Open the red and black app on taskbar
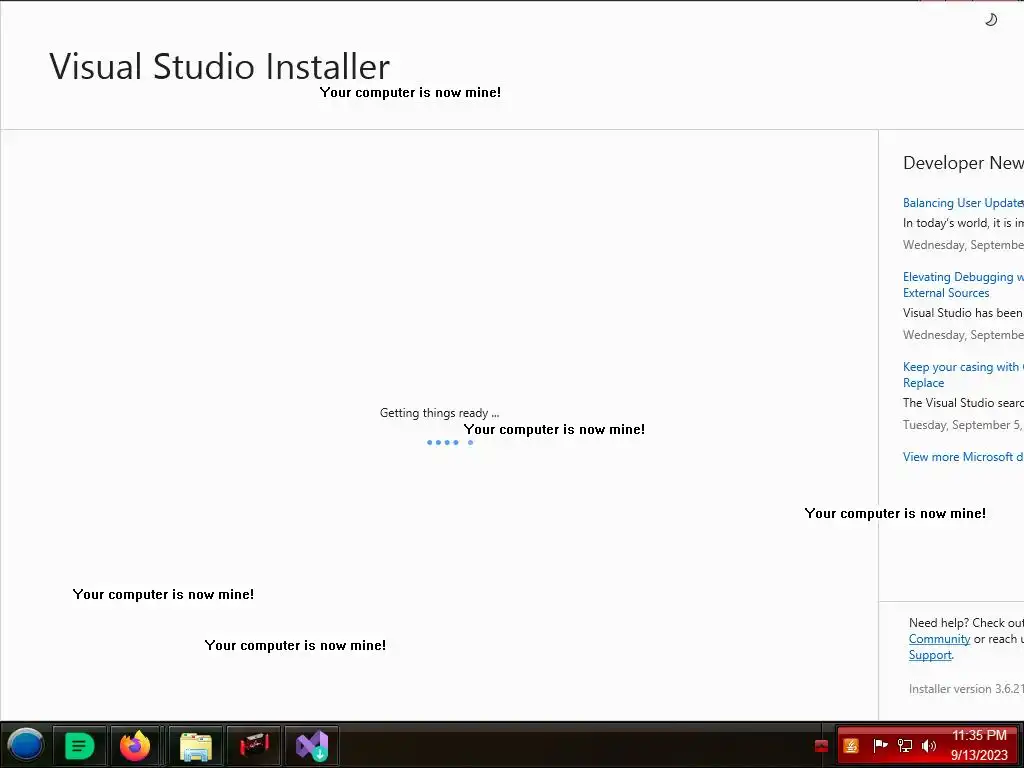1024x768 pixels. (x=254, y=745)
